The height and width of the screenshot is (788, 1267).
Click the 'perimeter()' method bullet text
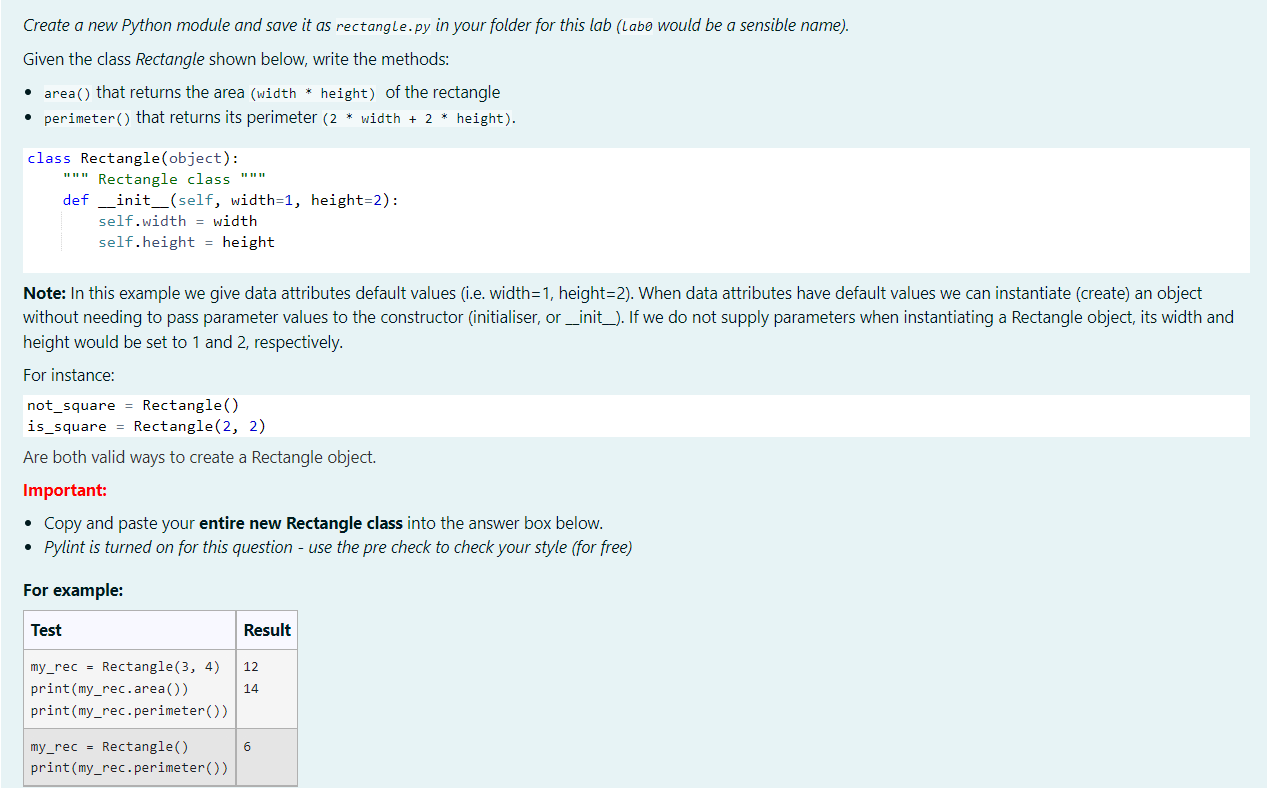(88, 118)
